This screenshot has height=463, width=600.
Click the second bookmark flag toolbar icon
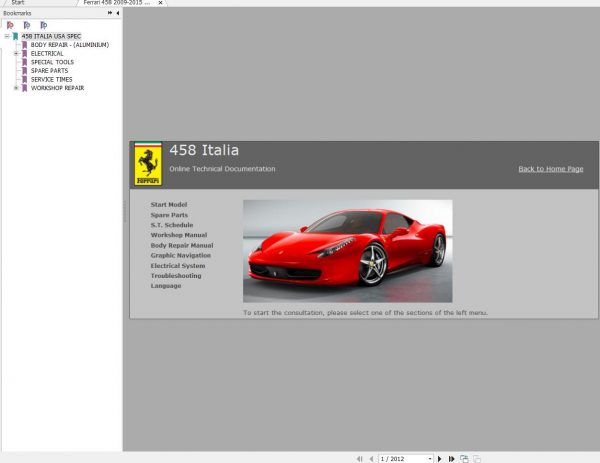tap(27, 24)
